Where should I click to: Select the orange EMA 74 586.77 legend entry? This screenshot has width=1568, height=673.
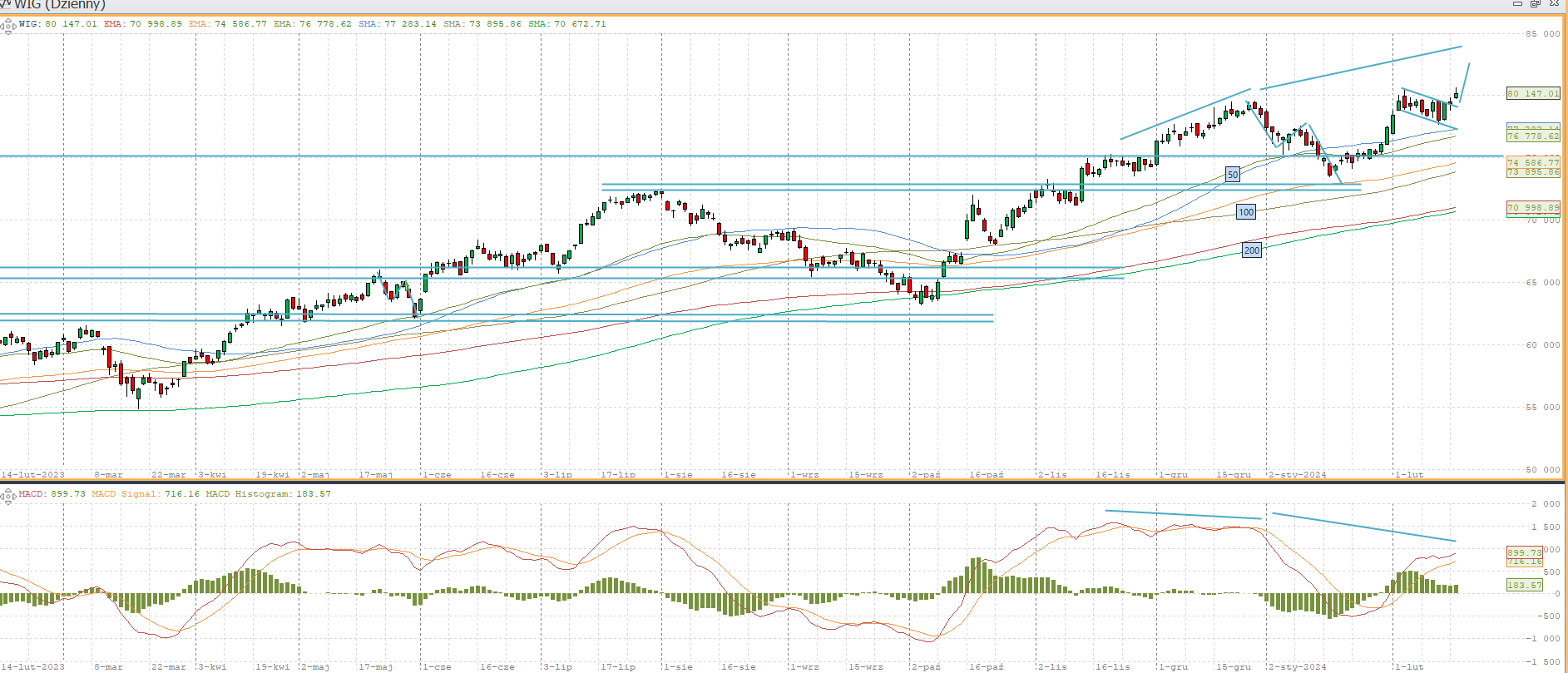point(228,24)
